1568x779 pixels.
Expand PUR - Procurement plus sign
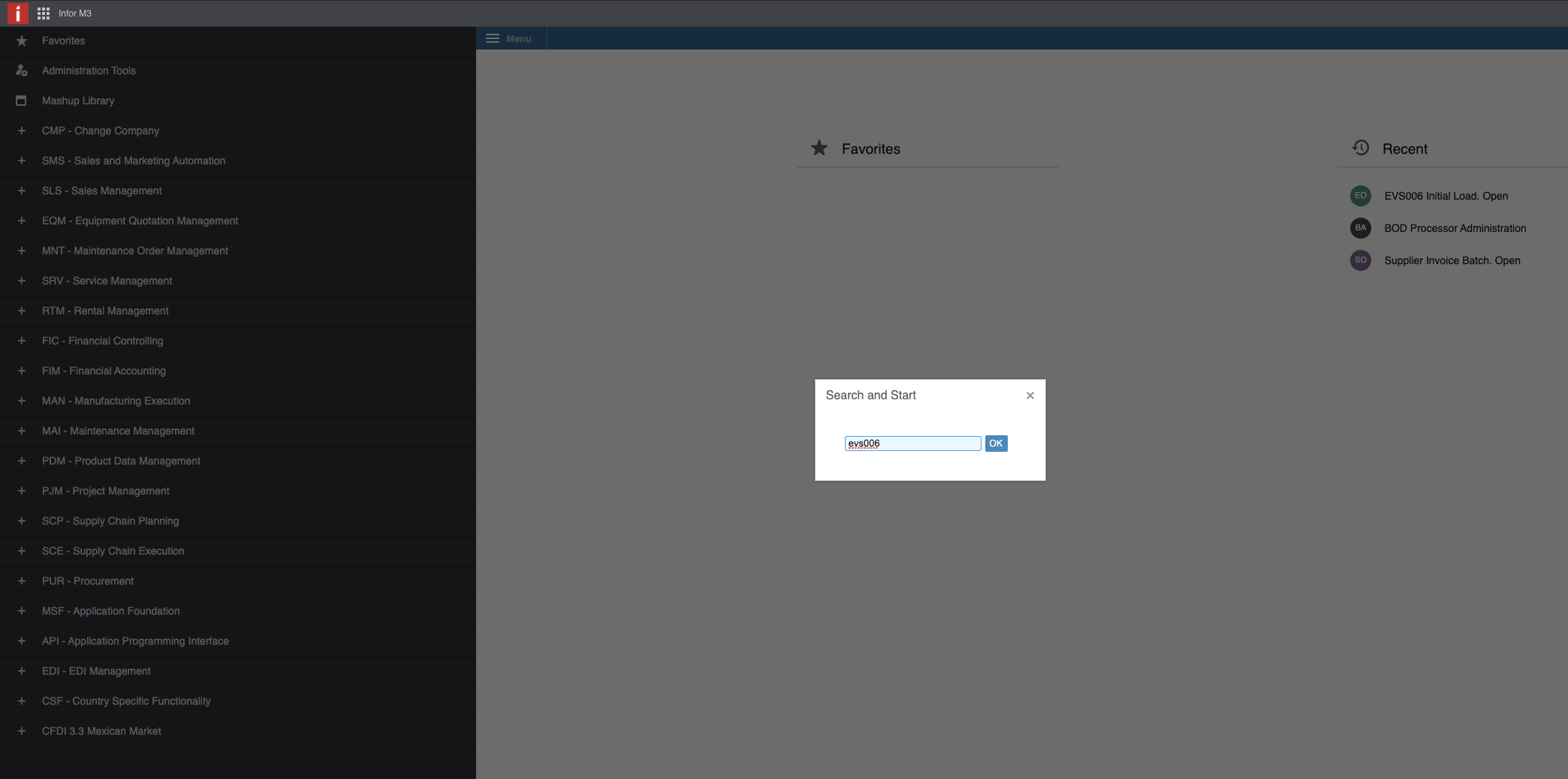click(22, 581)
